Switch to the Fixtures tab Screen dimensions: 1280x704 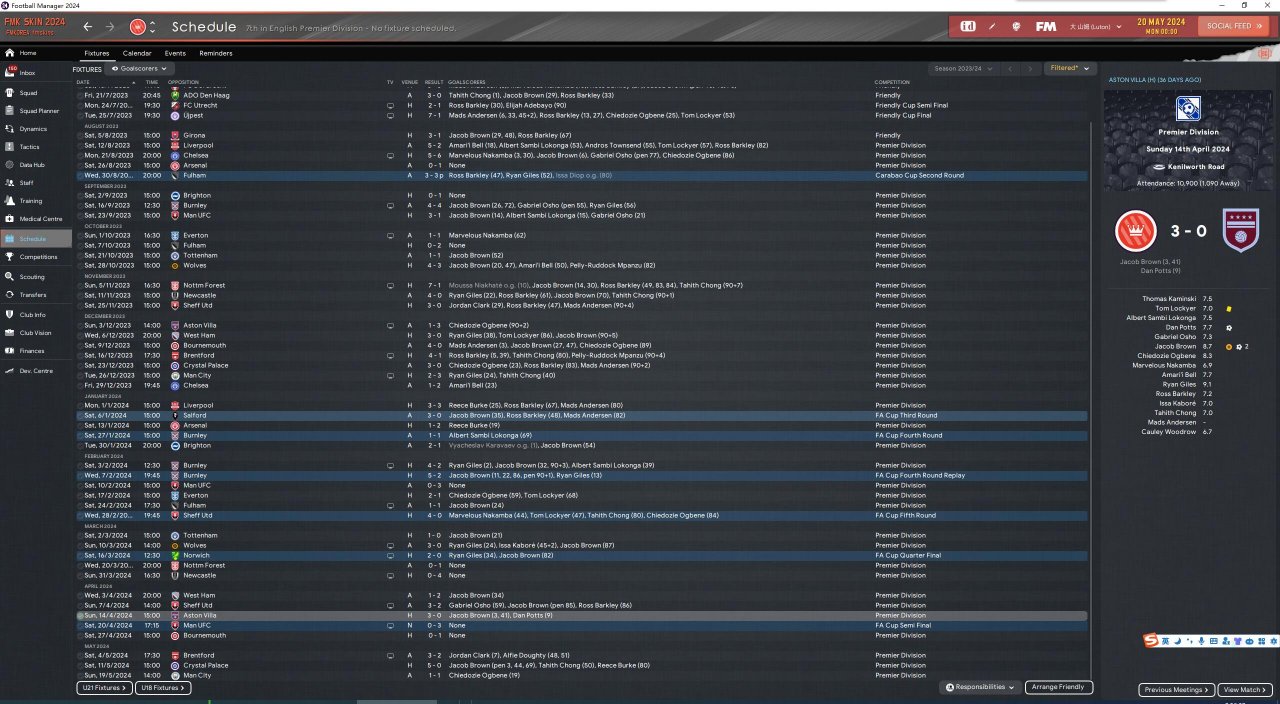[x=97, y=53]
